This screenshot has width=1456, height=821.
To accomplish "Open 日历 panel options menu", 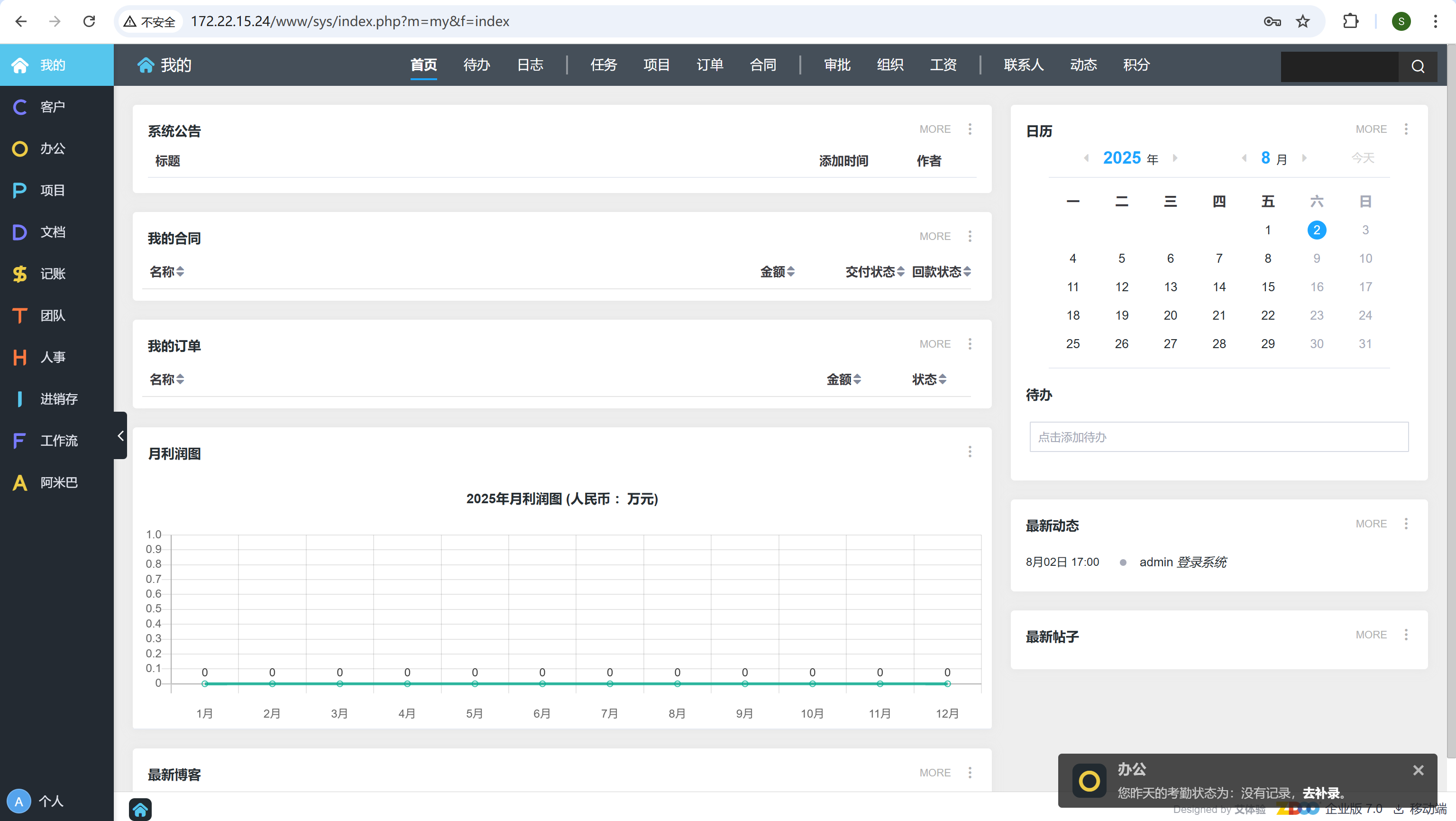I will (1406, 129).
